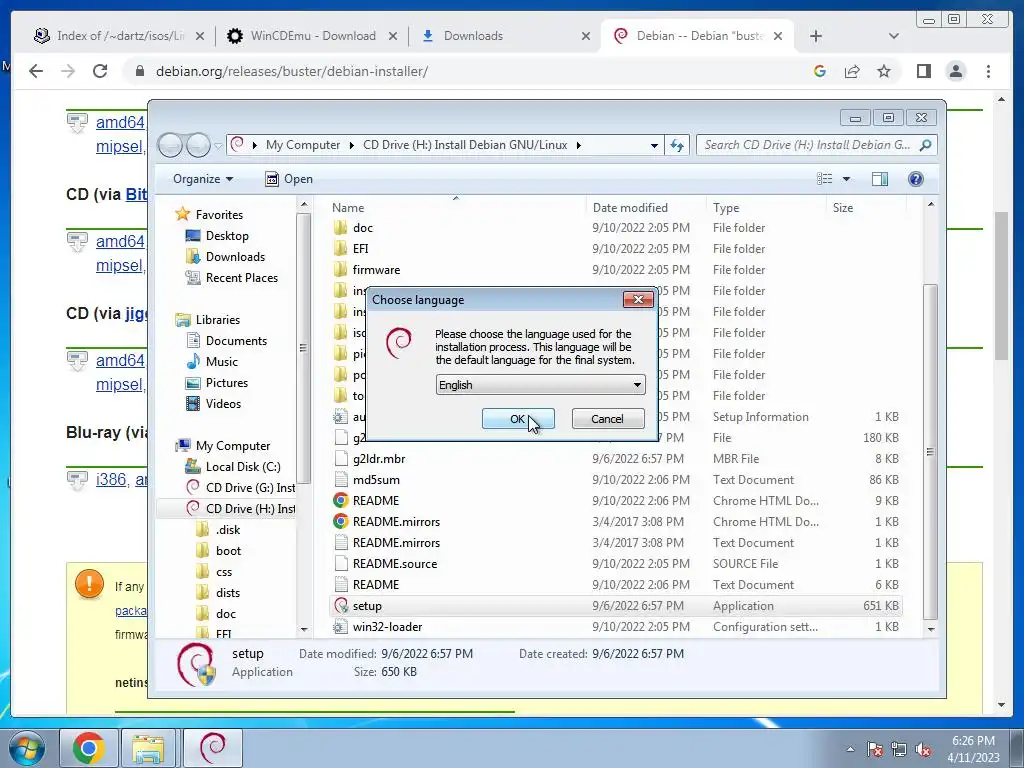Viewport: 1024px width, 768px height.
Task: Select the md5sum file
Action: [x=376, y=479]
